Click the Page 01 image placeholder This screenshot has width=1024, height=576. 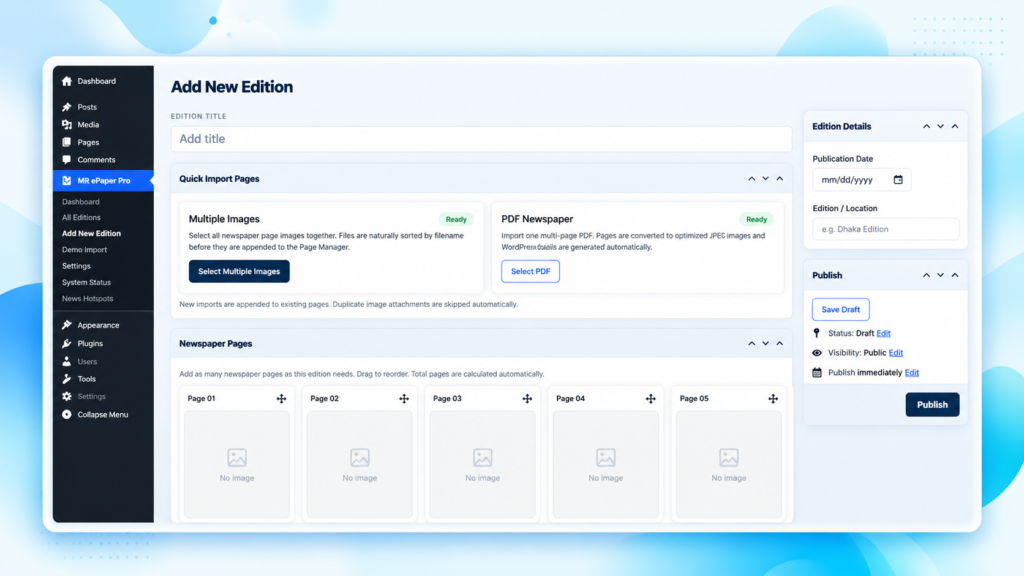pyautogui.click(x=236, y=464)
